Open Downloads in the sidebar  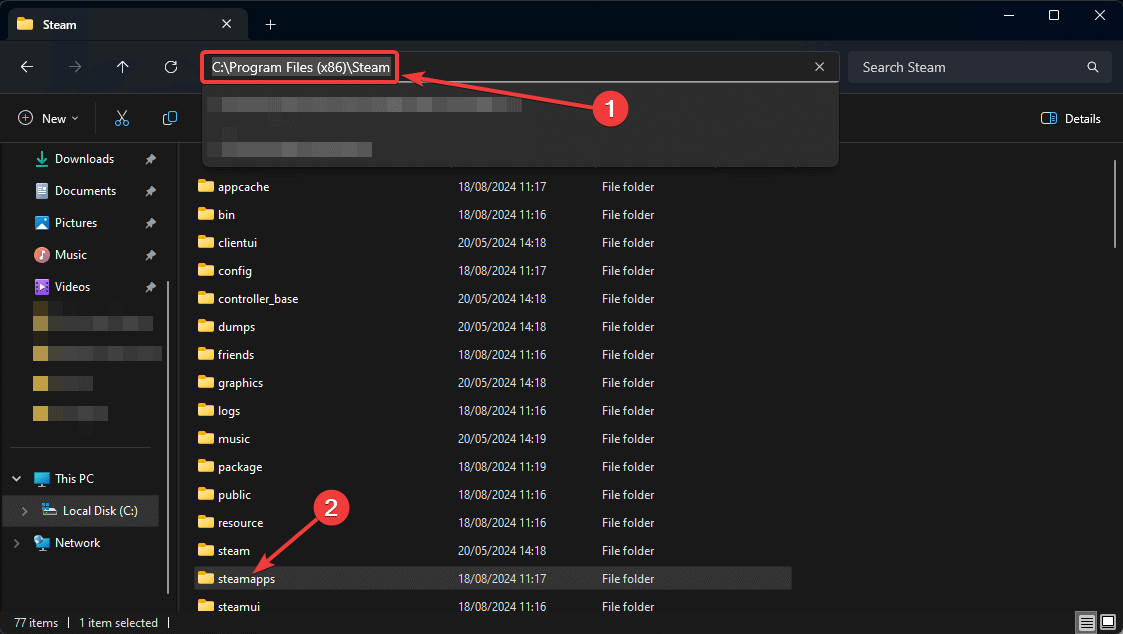pyautogui.click(x=85, y=159)
